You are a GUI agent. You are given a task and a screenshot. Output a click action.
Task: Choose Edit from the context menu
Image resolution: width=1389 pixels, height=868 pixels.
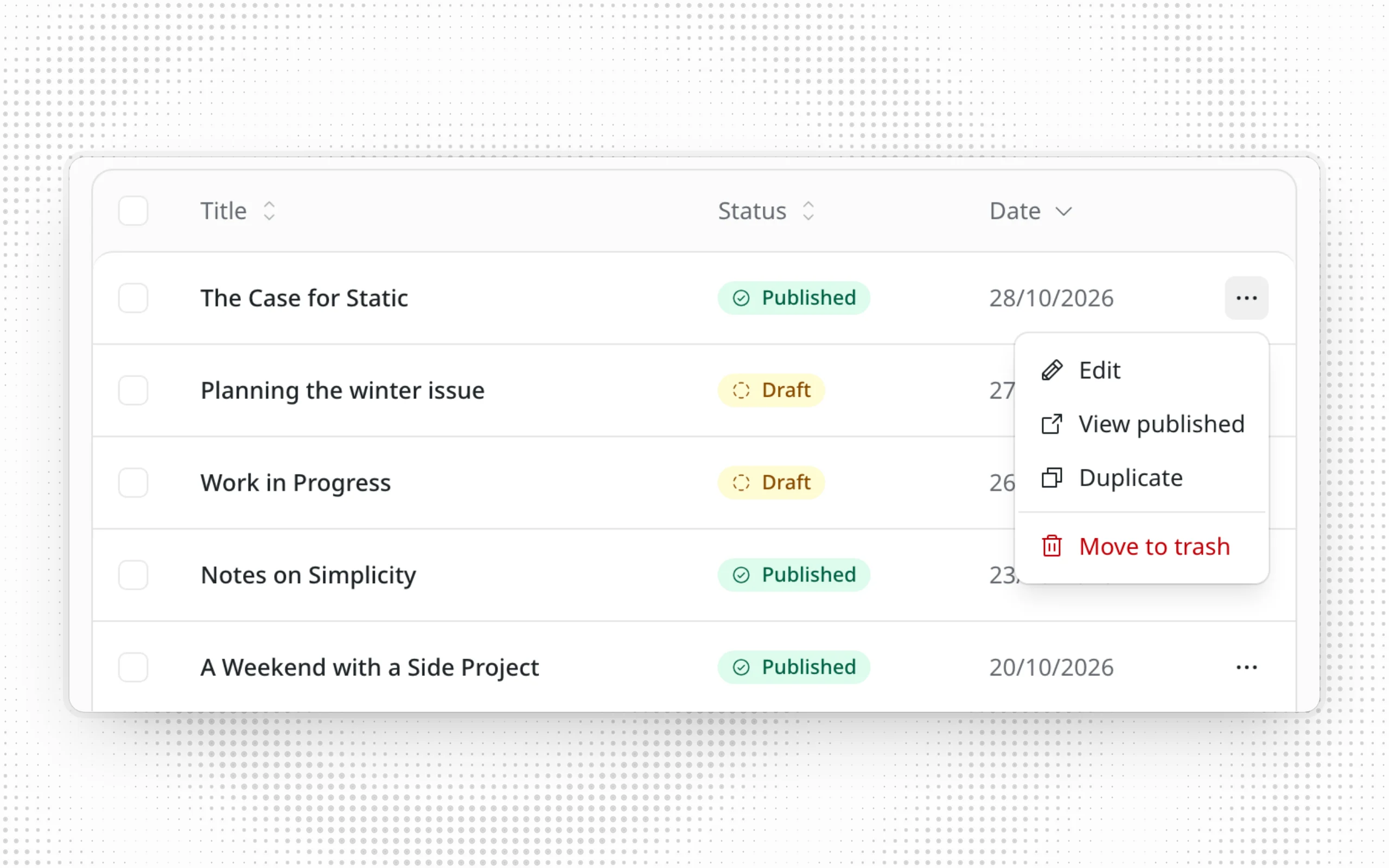(x=1141, y=371)
